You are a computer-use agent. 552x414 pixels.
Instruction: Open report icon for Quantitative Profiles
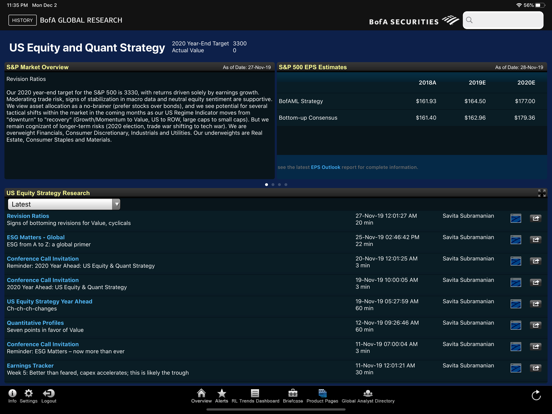[516, 326]
